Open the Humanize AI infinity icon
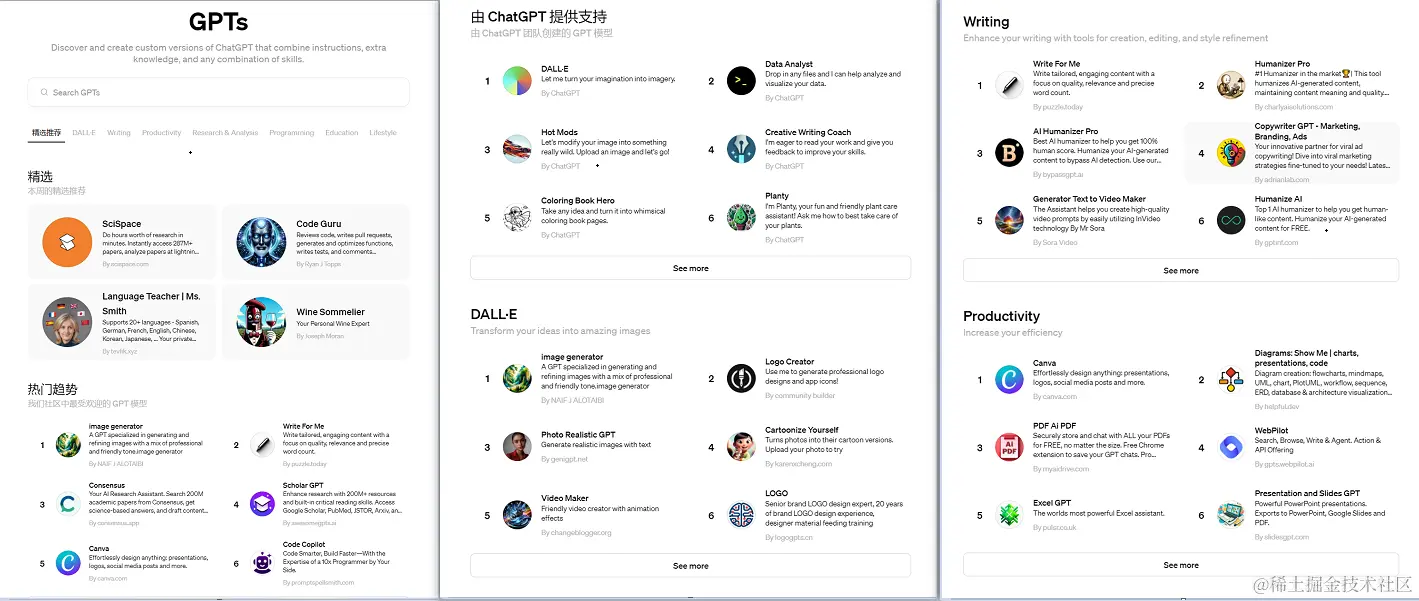1419x601 pixels. (x=1231, y=220)
